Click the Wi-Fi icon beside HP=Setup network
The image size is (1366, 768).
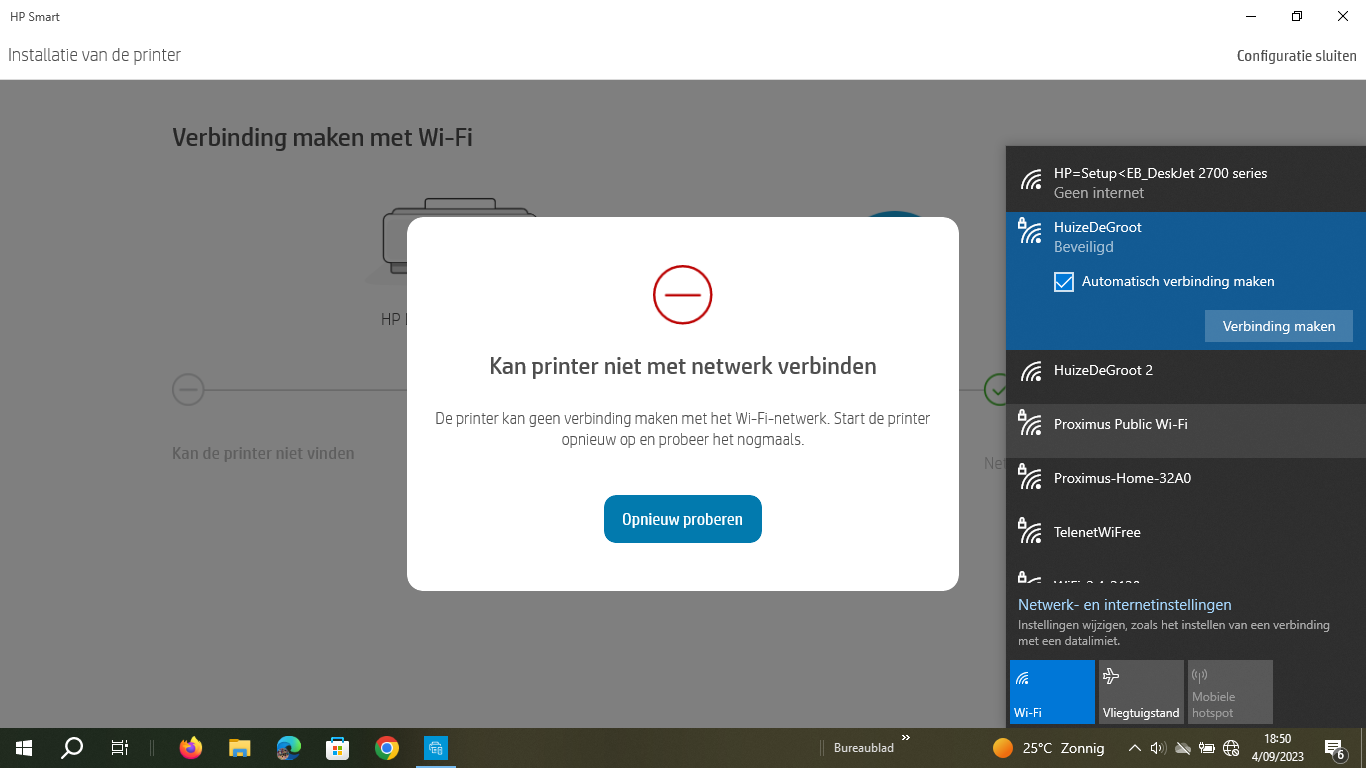[1031, 181]
